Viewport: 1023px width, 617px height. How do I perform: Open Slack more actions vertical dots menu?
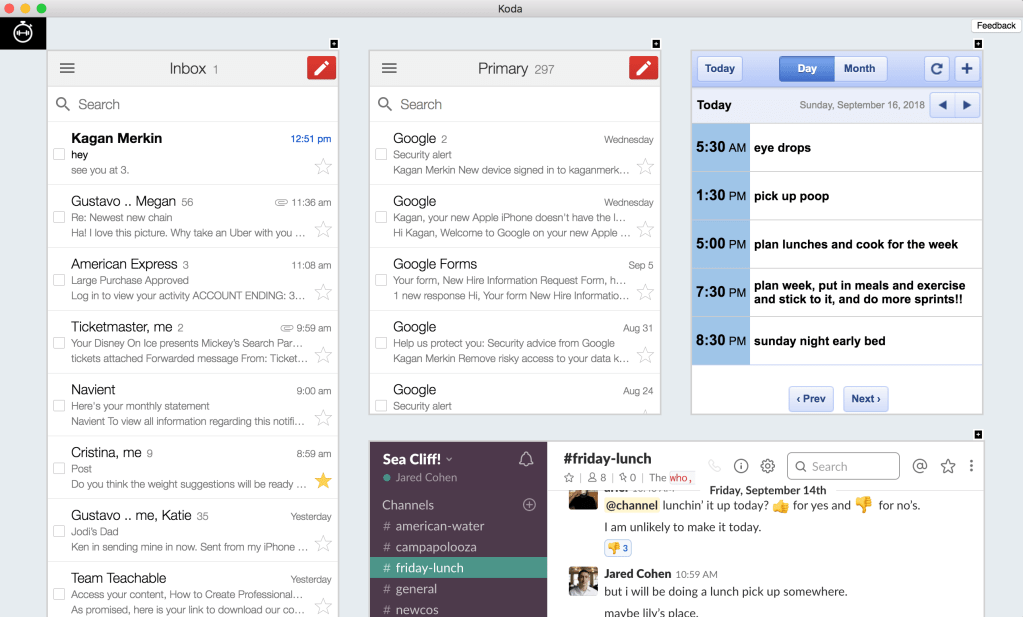(971, 466)
